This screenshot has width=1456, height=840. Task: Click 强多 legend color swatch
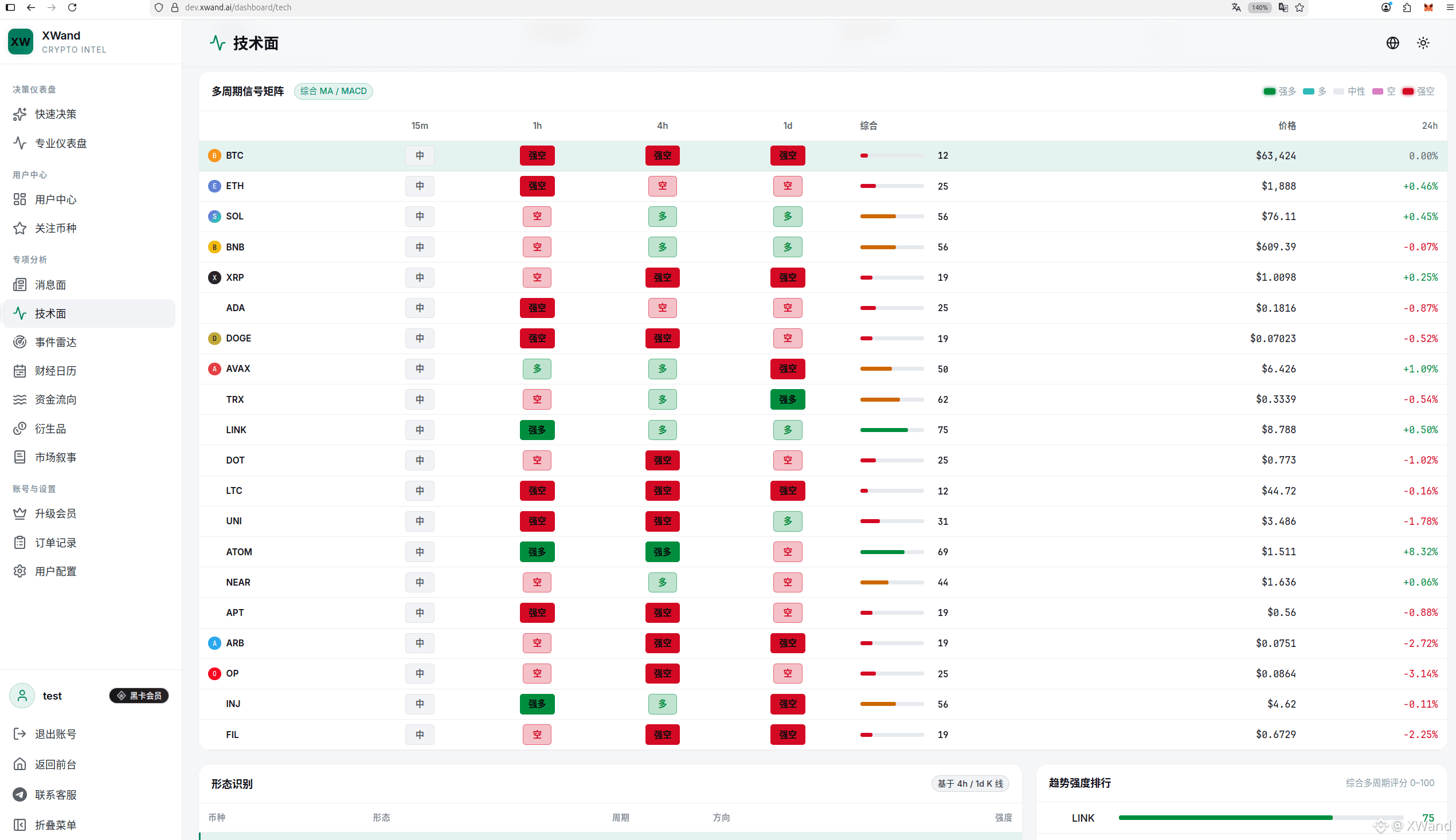[x=1269, y=91]
